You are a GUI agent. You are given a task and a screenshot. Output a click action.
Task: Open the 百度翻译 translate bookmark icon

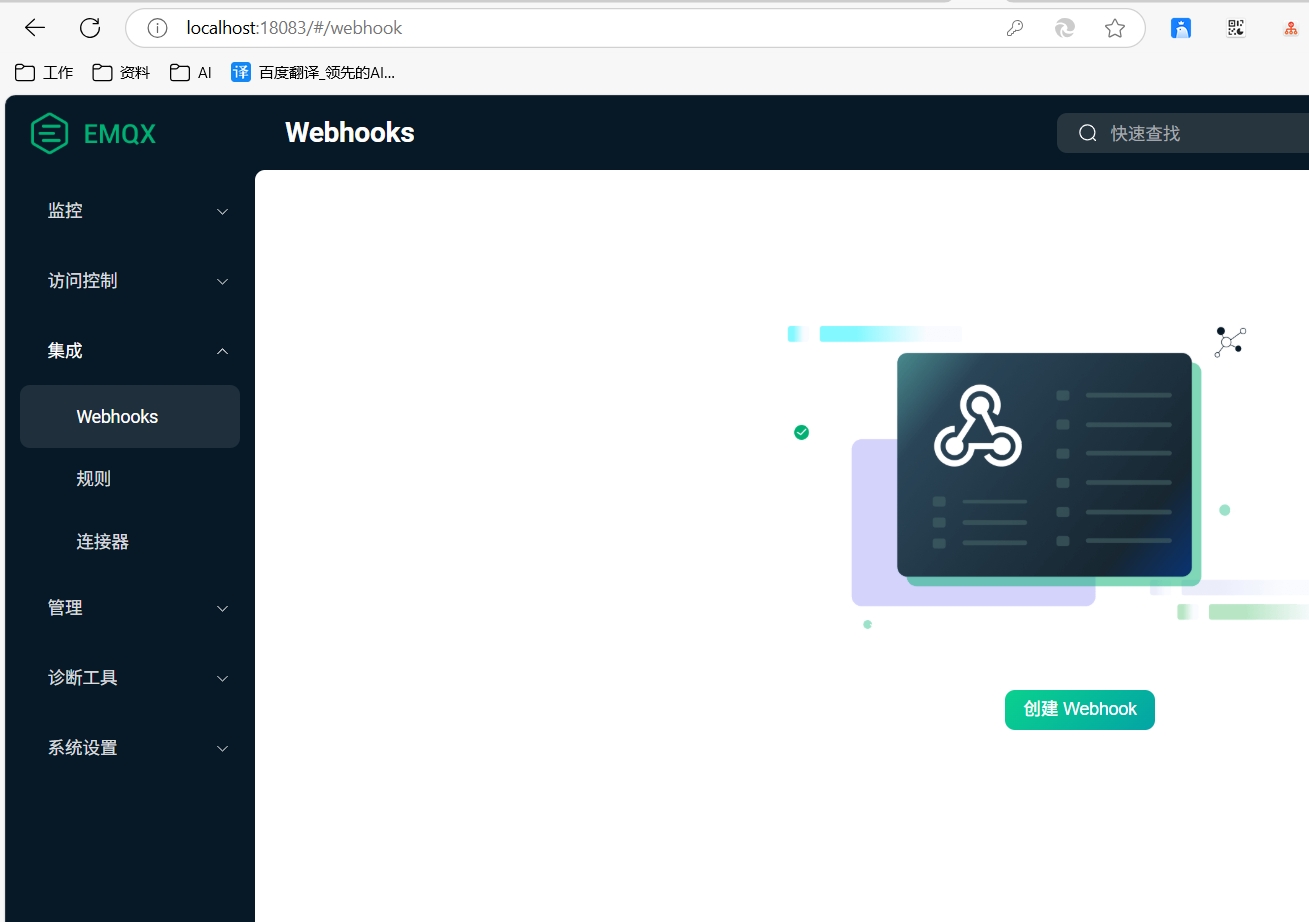pyautogui.click(x=240, y=72)
